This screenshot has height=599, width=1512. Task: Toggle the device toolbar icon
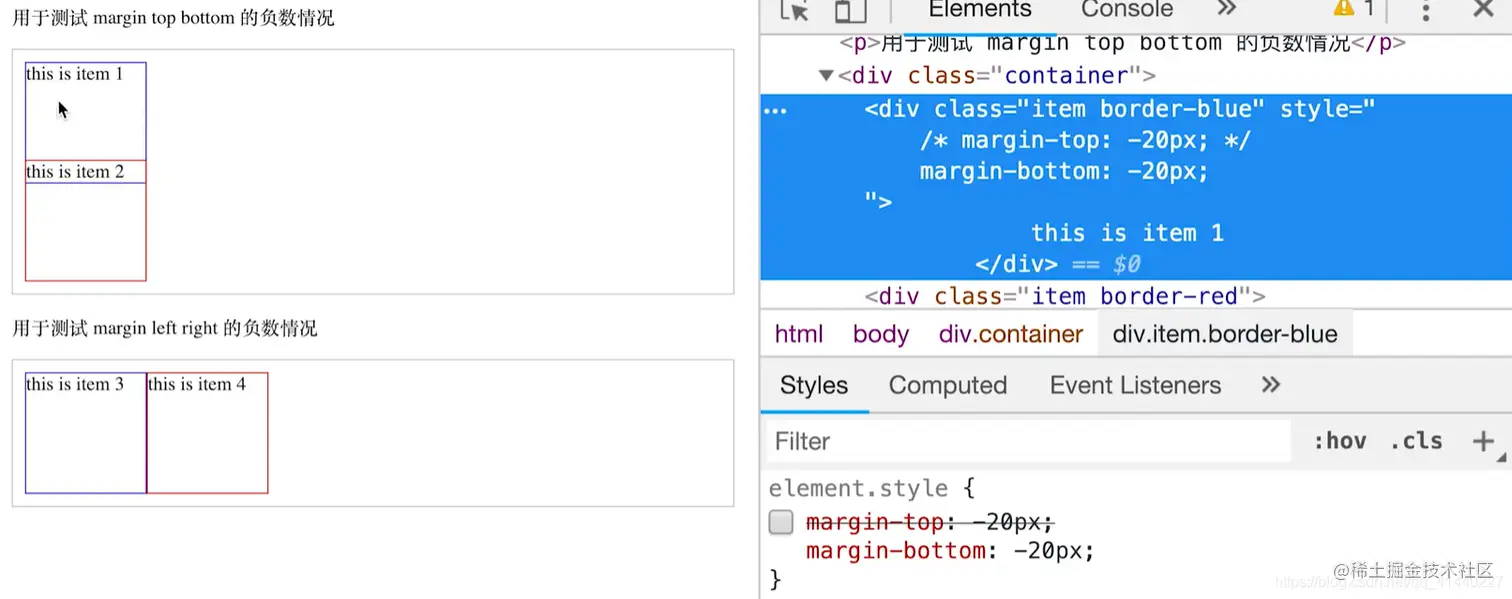[850, 10]
